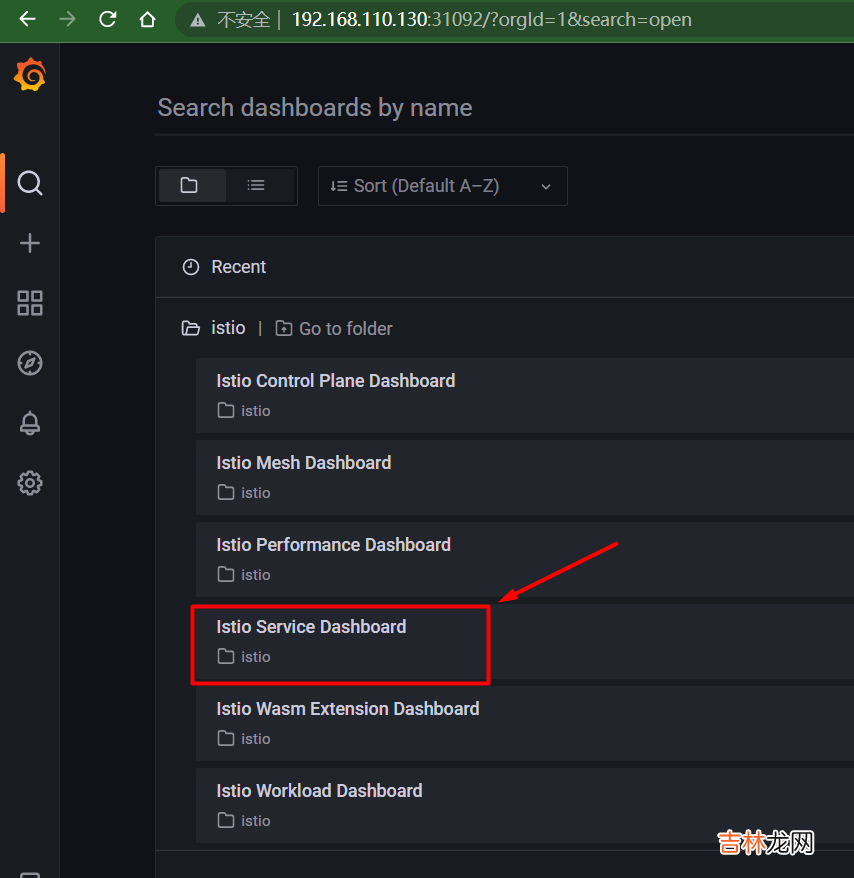The height and width of the screenshot is (878, 854).
Task: Switch to list view layout
Action: 257,186
